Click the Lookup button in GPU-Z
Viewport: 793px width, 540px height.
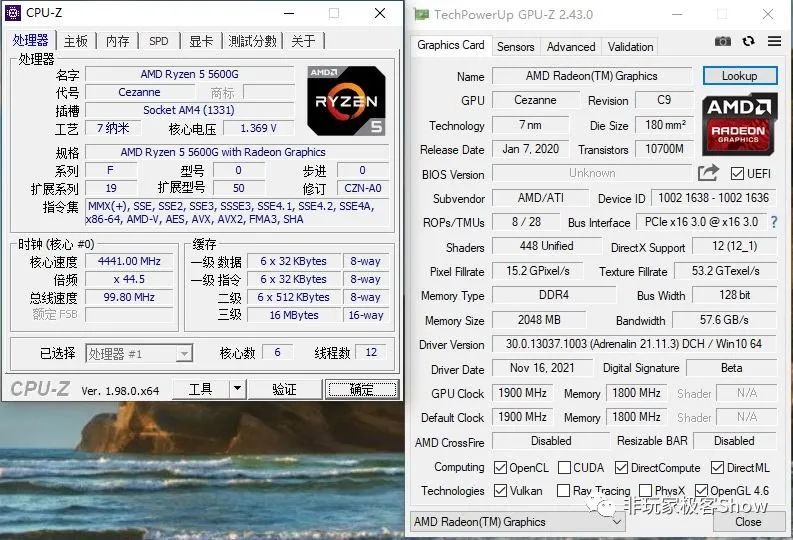739,76
